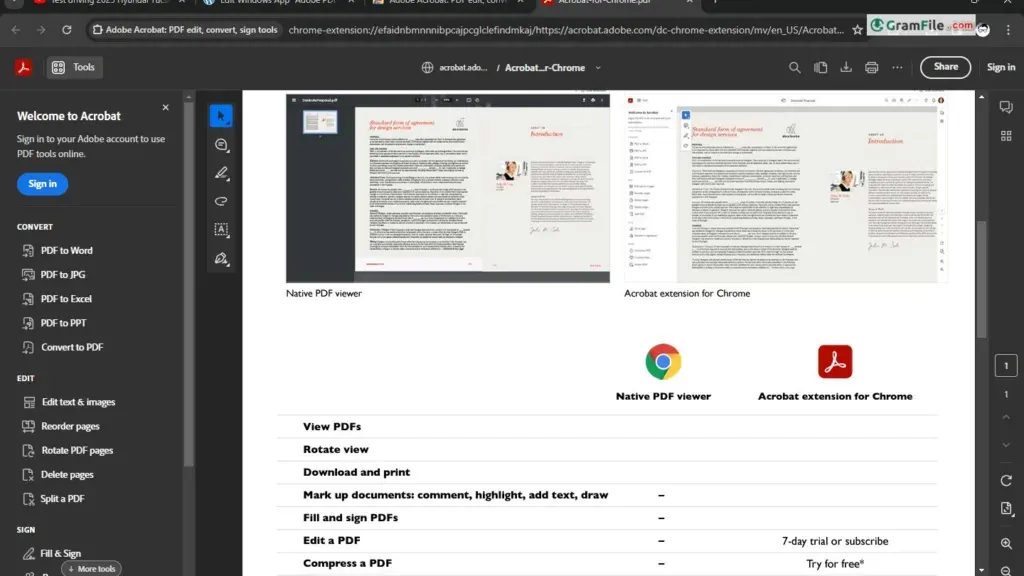
Task: Activate the selection arrow tool
Action: point(221,116)
